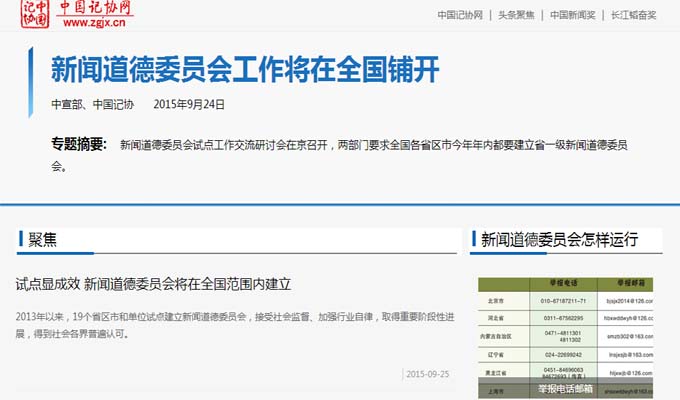Click the 专题摘要 label
The image size is (680, 400).
(x=78, y=145)
